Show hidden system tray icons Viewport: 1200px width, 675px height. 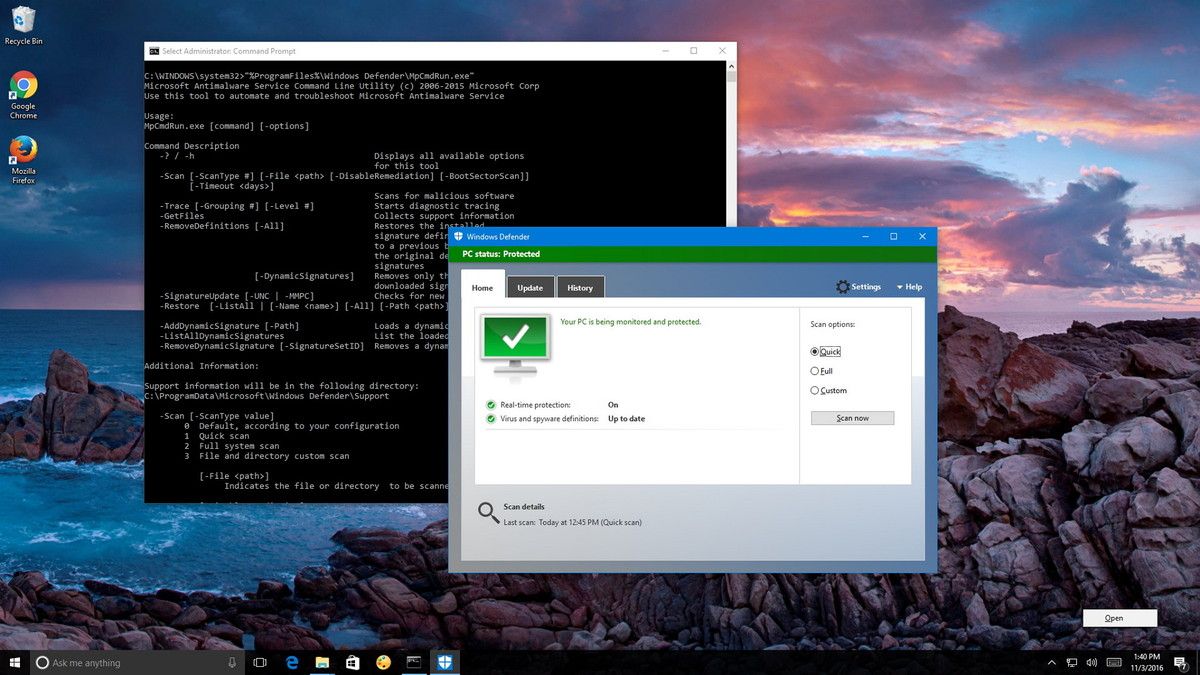[1052, 662]
